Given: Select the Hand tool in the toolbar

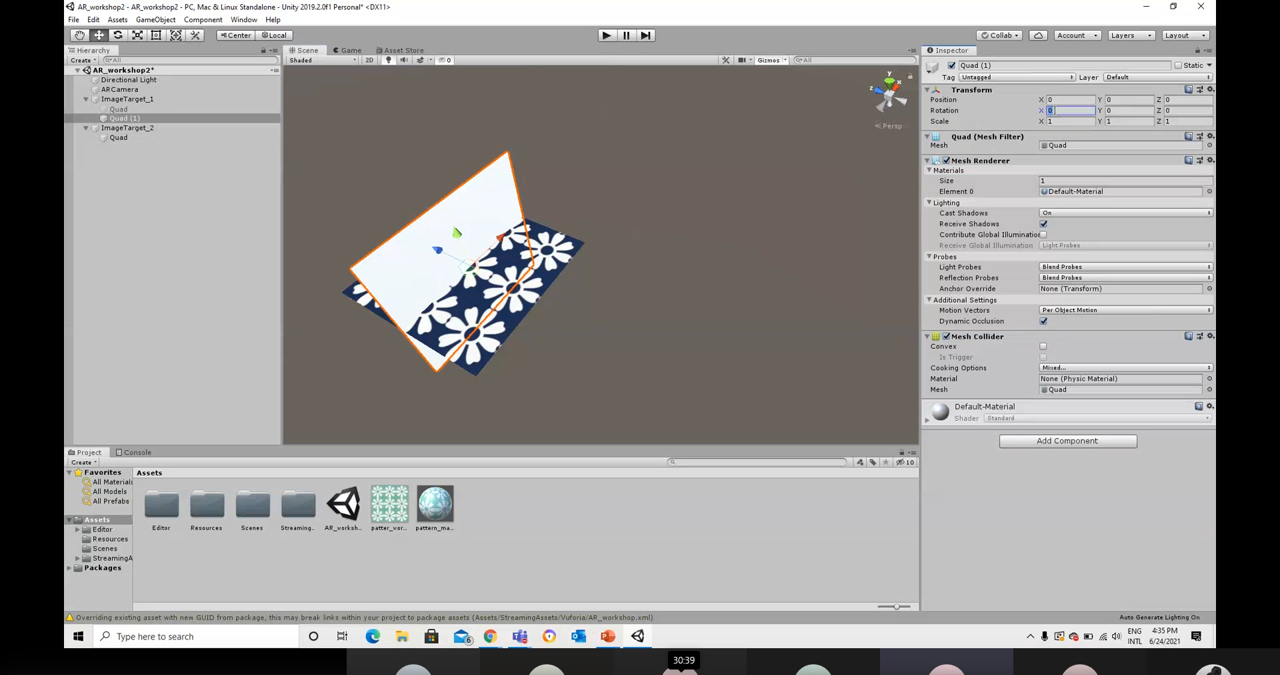Looking at the screenshot, I should 79,35.
